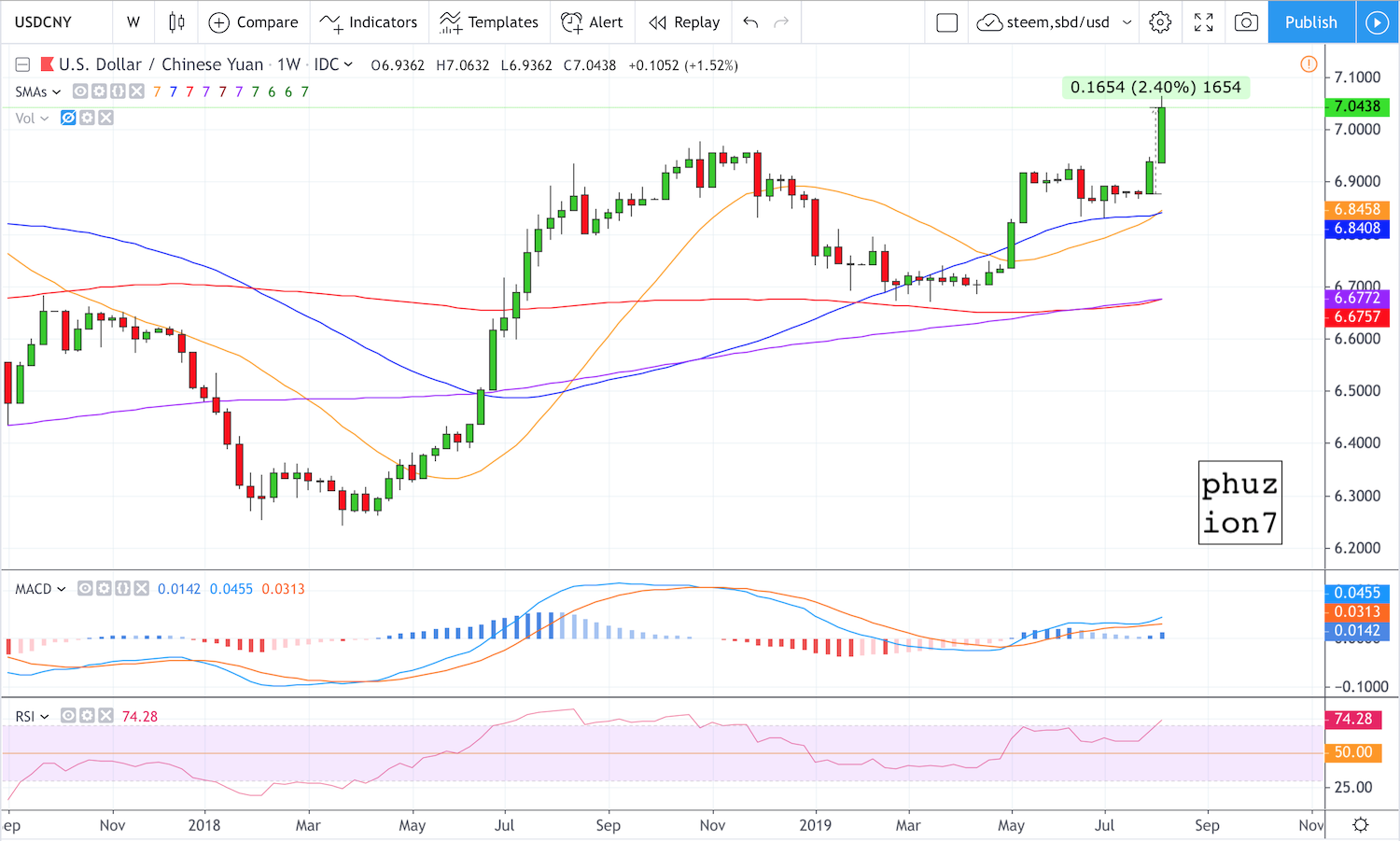The image size is (1400, 841).
Task: Open Vol indicator settings gear
Action: click(87, 118)
